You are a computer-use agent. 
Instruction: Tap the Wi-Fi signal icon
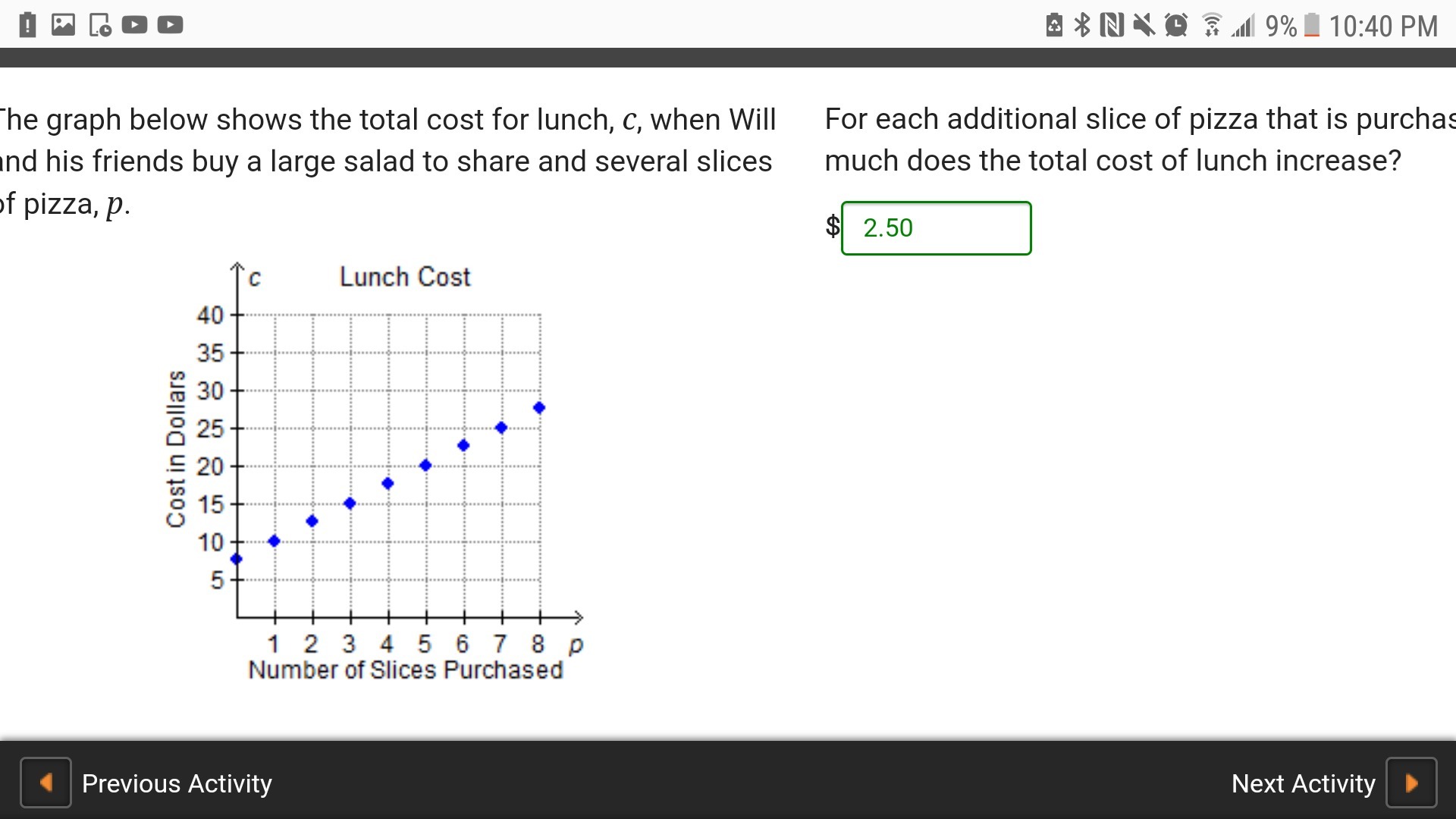point(1212,25)
